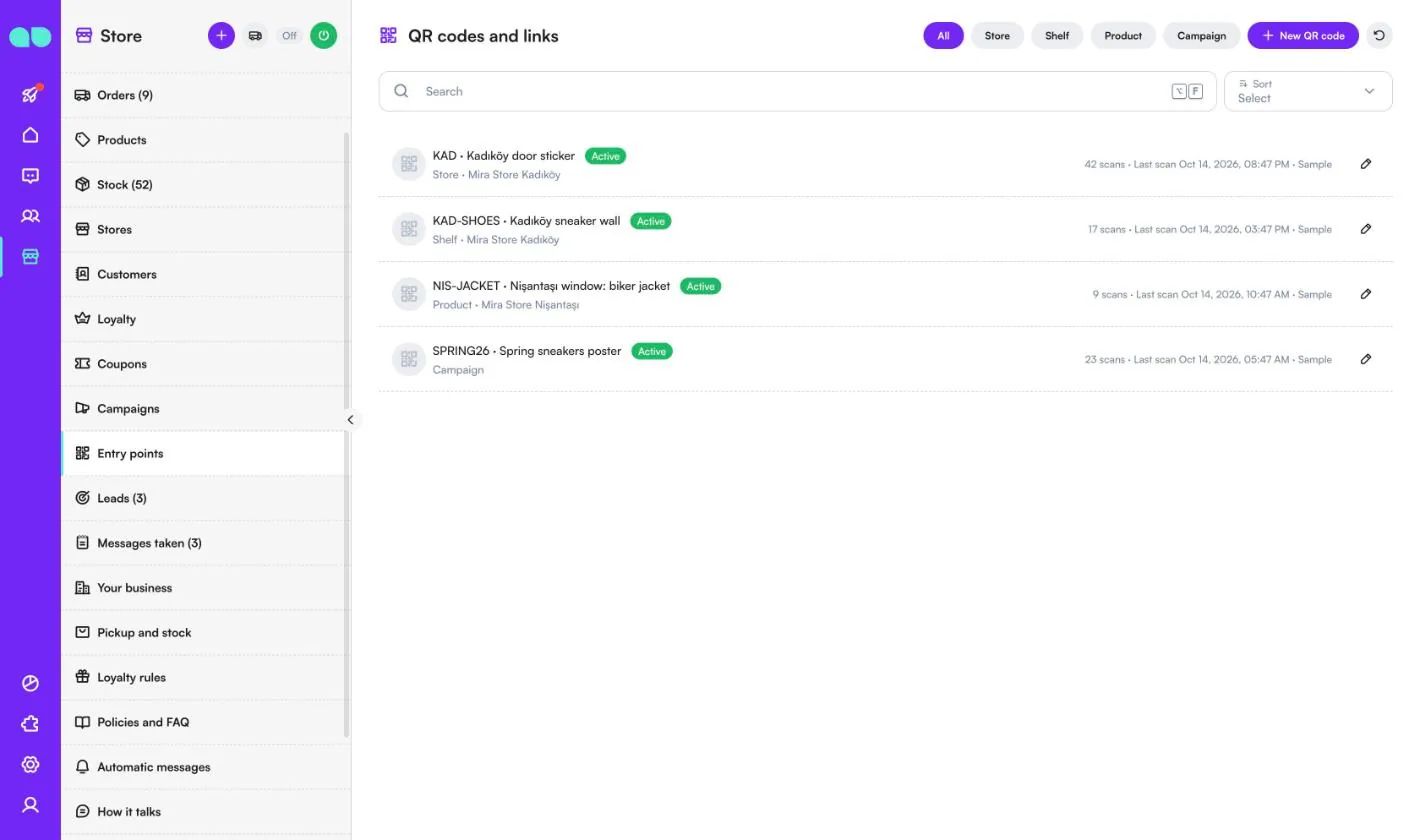Open the settings gear icon in rail
This screenshot has width=1420, height=840.
point(30,765)
